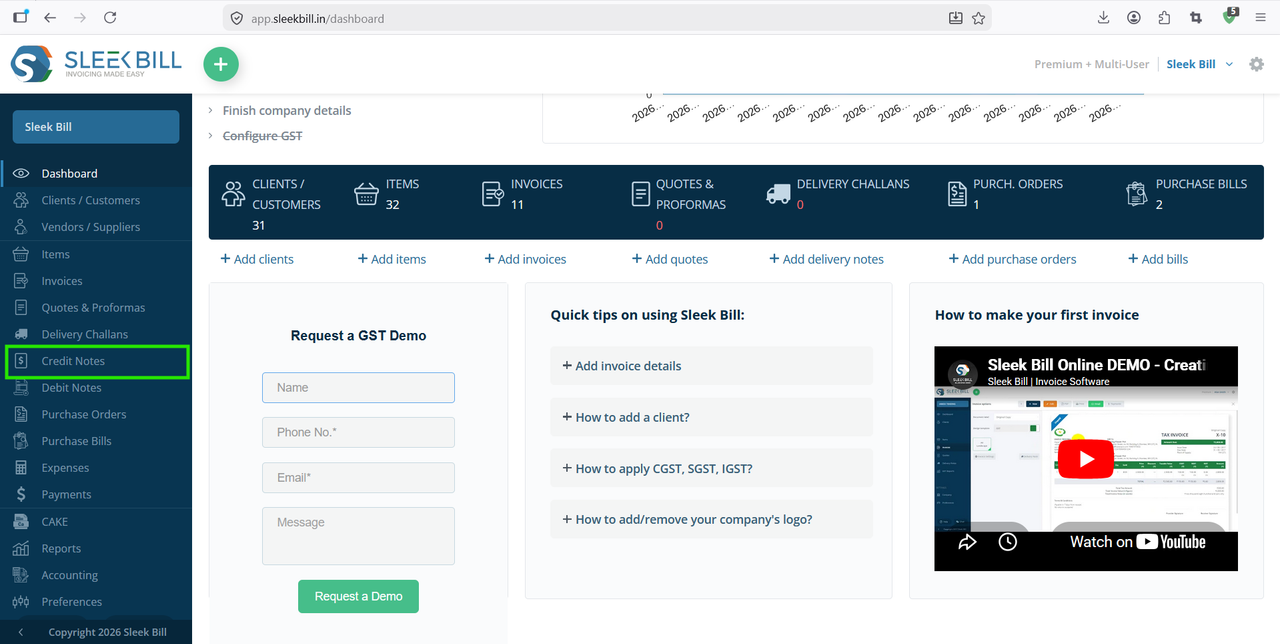The height and width of the screenshot is (644, 1280).
Task: Click Add clients link
Action: pos(257,259)
